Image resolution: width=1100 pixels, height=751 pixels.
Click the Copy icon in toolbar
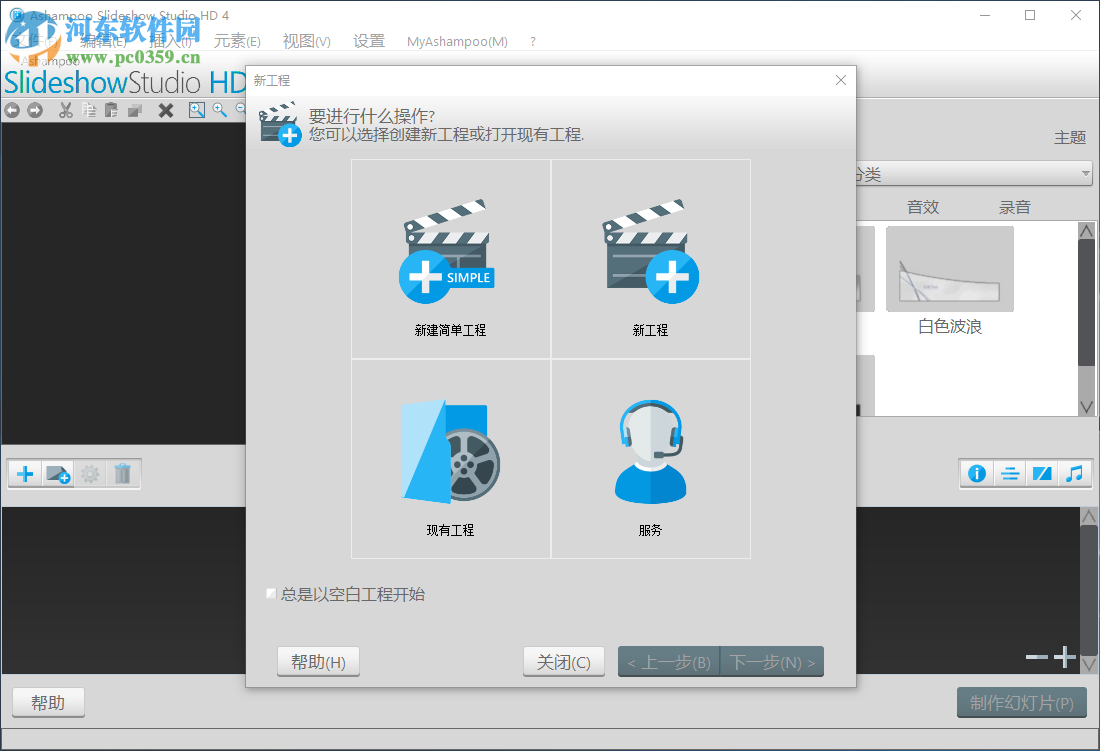click(x=89, y=110)
